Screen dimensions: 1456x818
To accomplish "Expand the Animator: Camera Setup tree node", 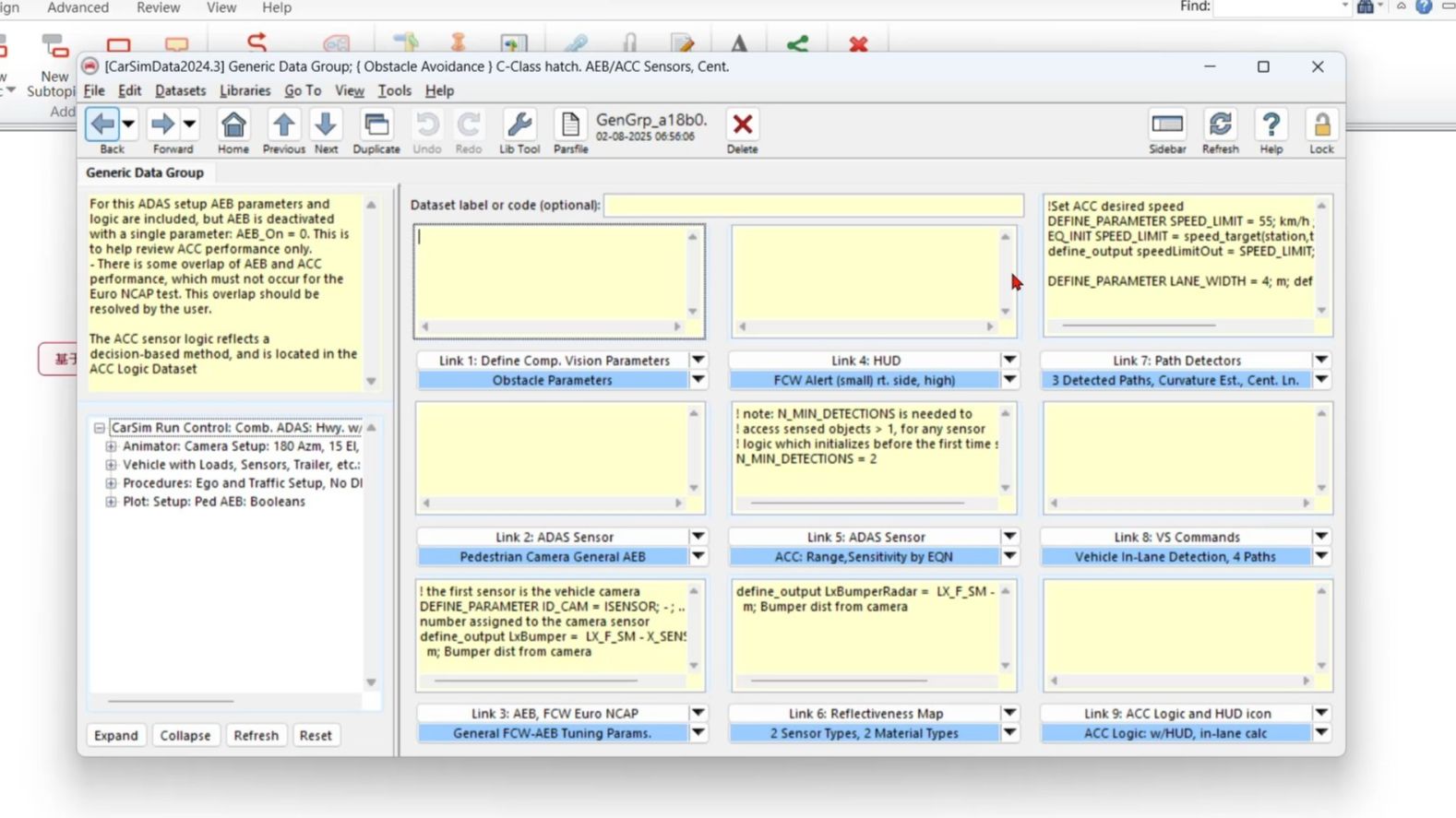I will click(111, 446).
